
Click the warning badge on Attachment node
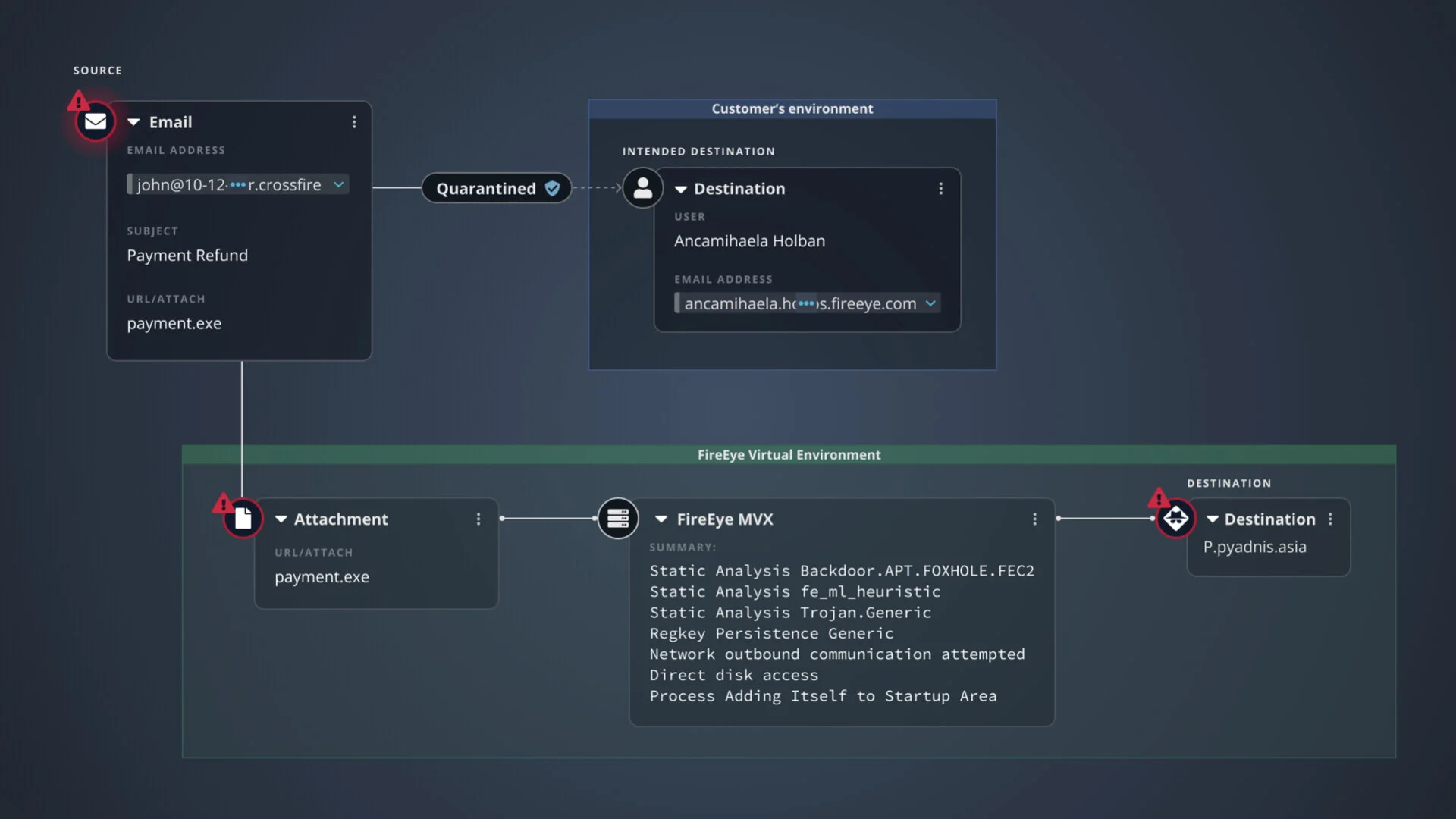click(x=223, y=503)
